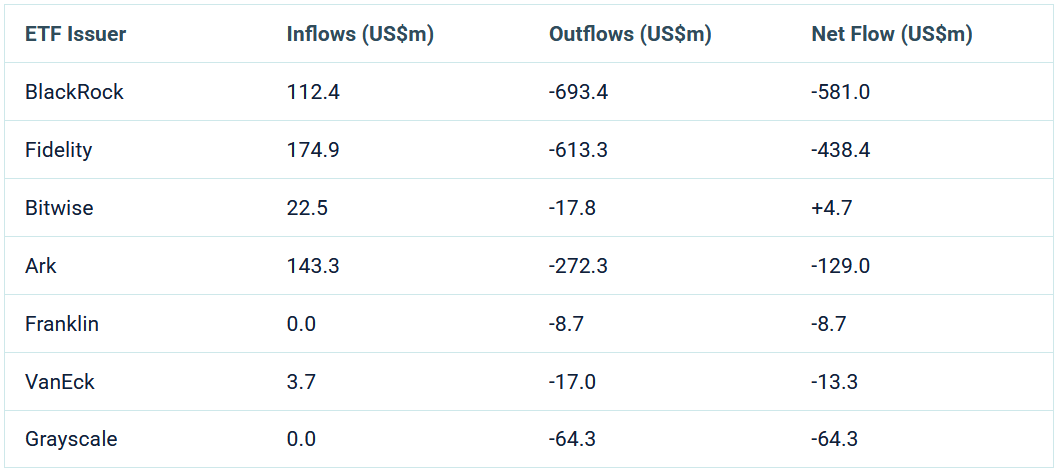Click Fidelity's outflow value -613.3

pos(579,150)
